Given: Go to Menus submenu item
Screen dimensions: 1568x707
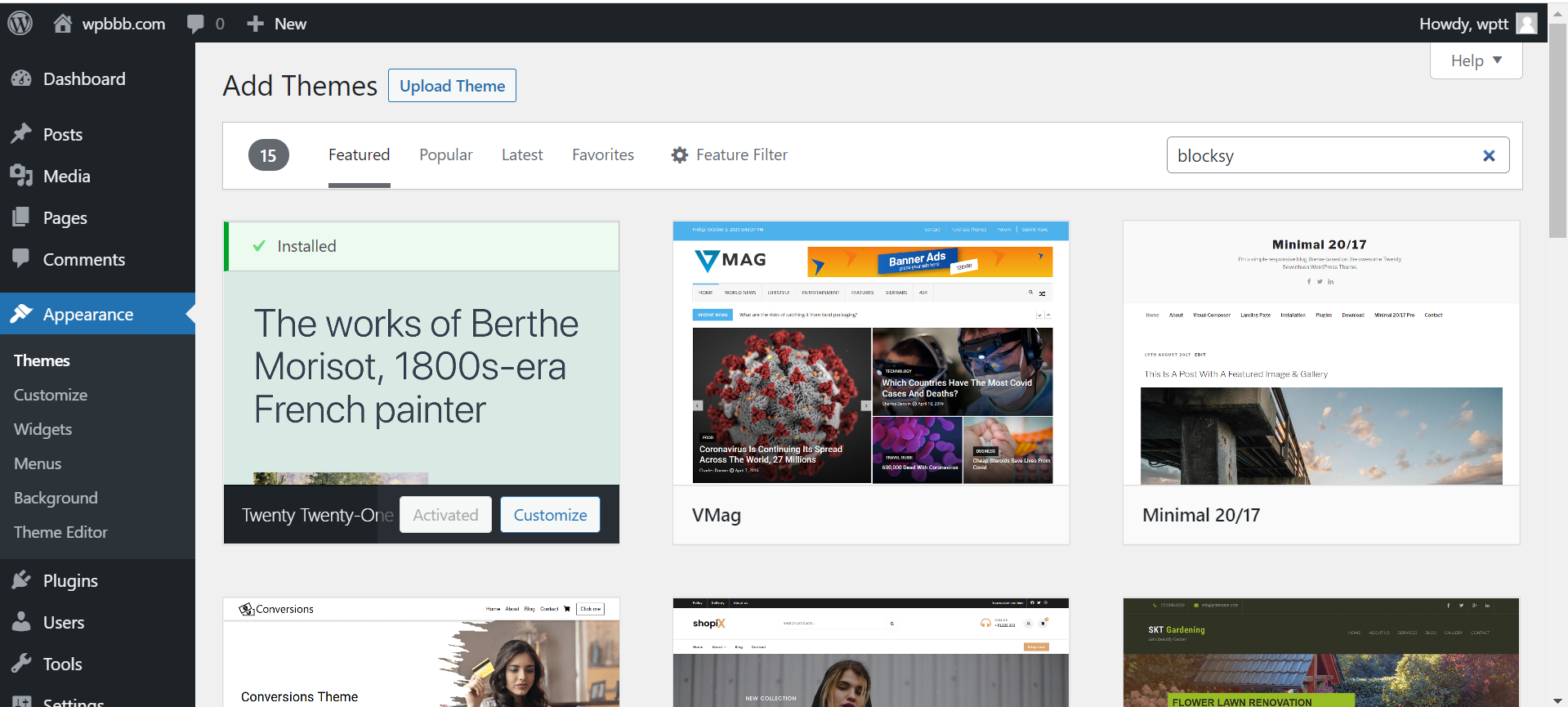Looking at the screenshot, I should tap(38, 463).
